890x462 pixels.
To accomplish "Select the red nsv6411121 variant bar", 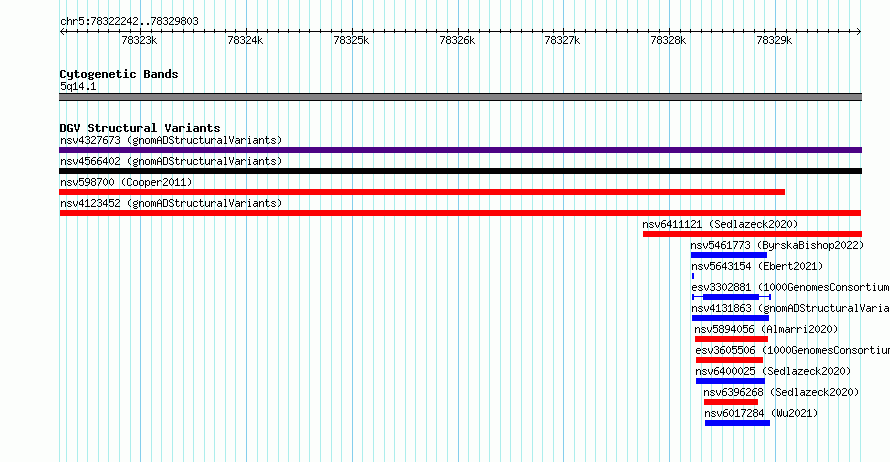I will pyautogui.click(x=752, y=234).
